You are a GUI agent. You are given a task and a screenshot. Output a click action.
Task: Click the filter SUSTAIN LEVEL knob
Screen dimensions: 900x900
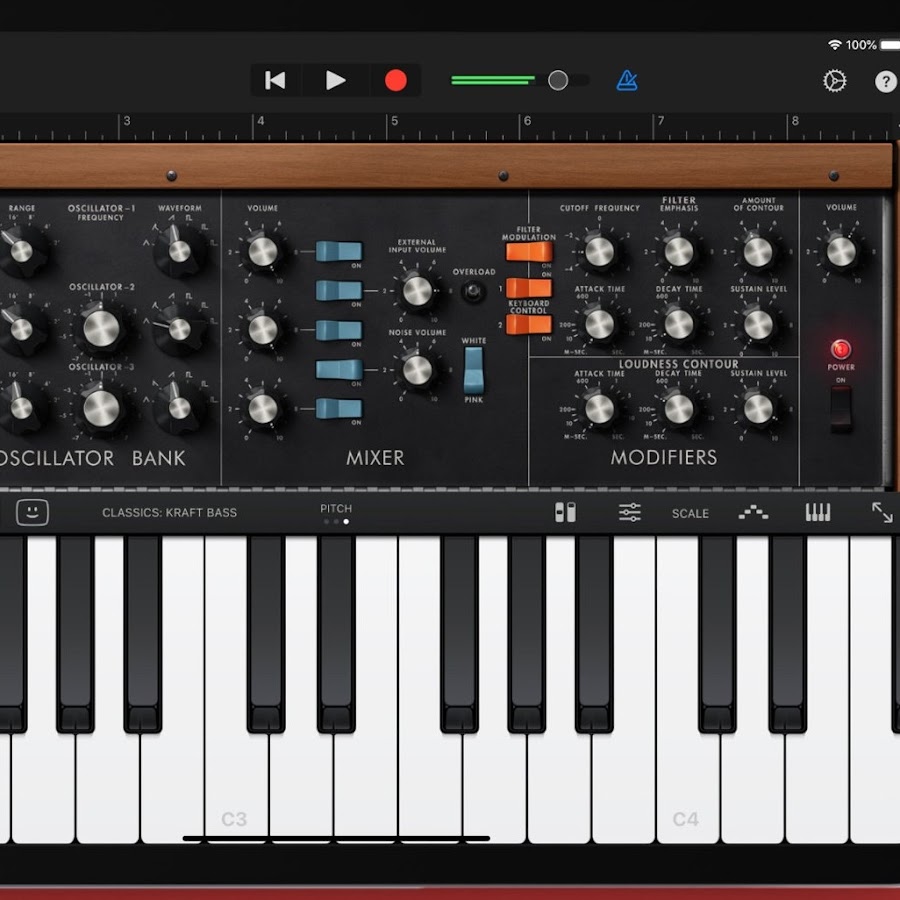click(758, 324)
